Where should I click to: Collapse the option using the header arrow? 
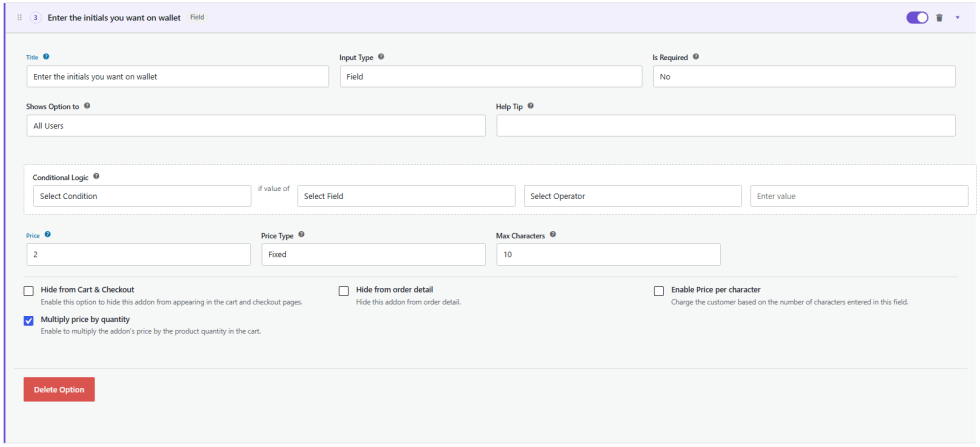[x=957, y=18]
